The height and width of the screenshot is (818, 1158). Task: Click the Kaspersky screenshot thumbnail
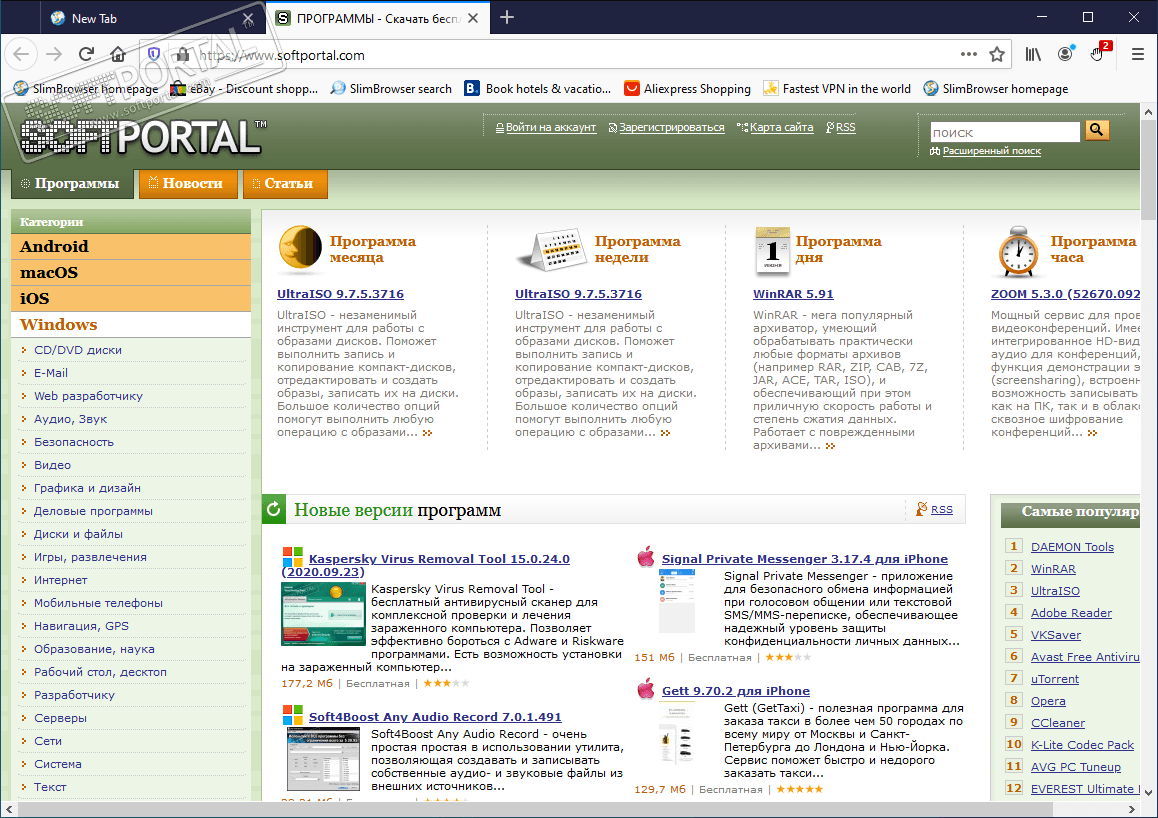[323, 614]
